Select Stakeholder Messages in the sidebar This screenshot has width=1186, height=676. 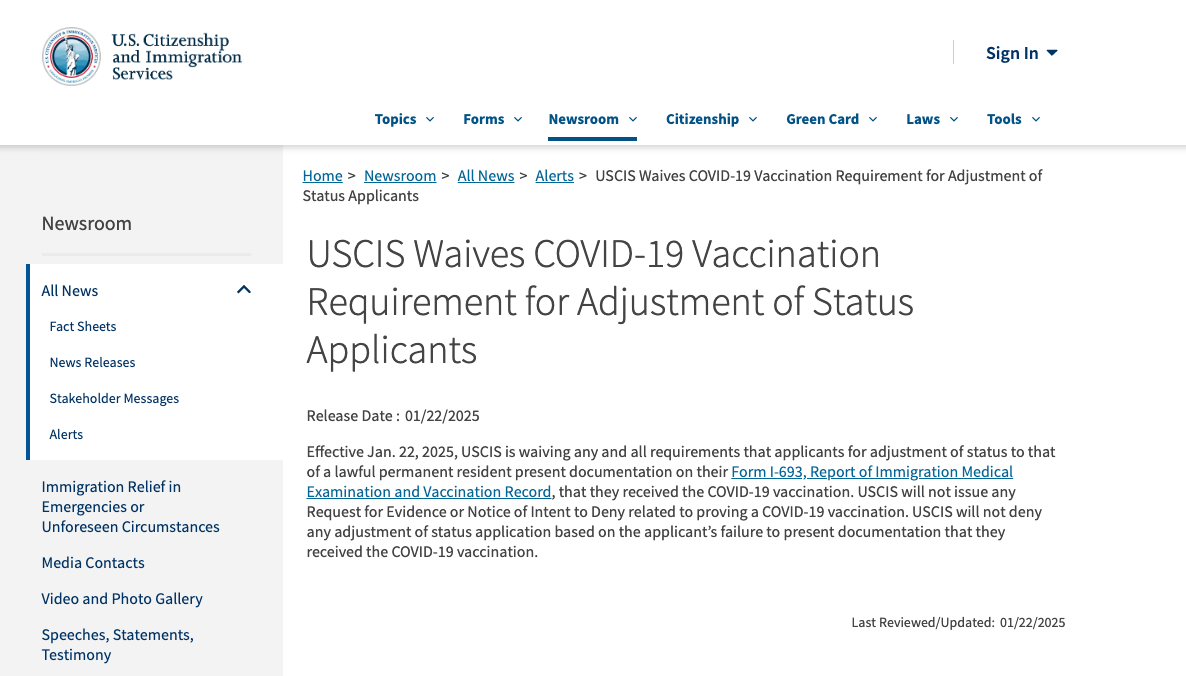[114, 399]
